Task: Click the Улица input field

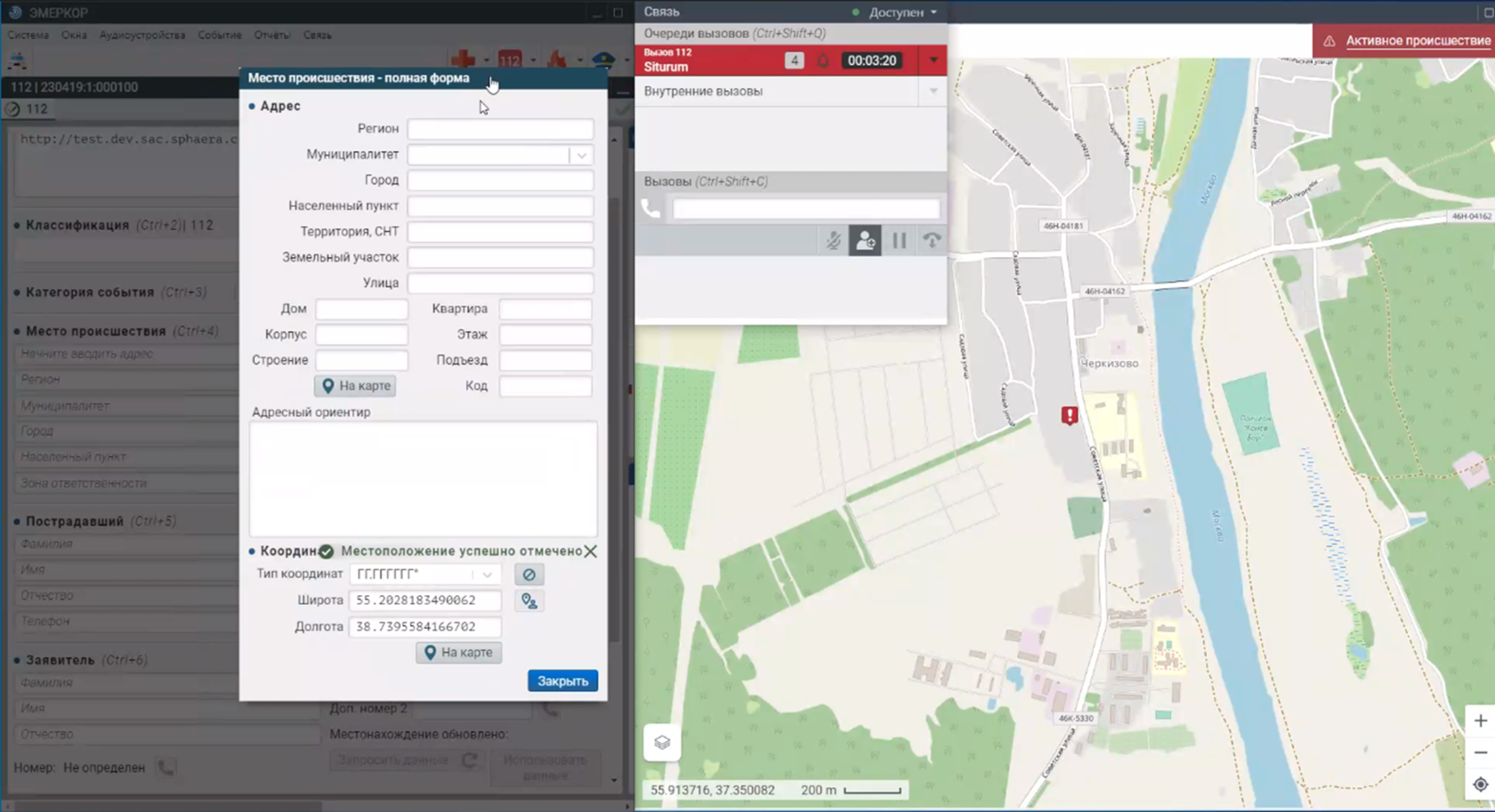Action: pos(500,283)
